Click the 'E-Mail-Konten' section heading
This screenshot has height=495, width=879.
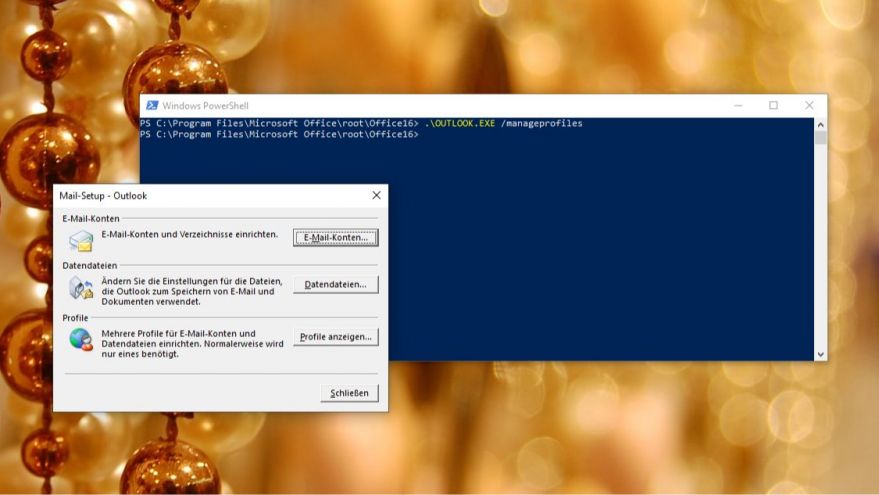[x=91, y=219]
